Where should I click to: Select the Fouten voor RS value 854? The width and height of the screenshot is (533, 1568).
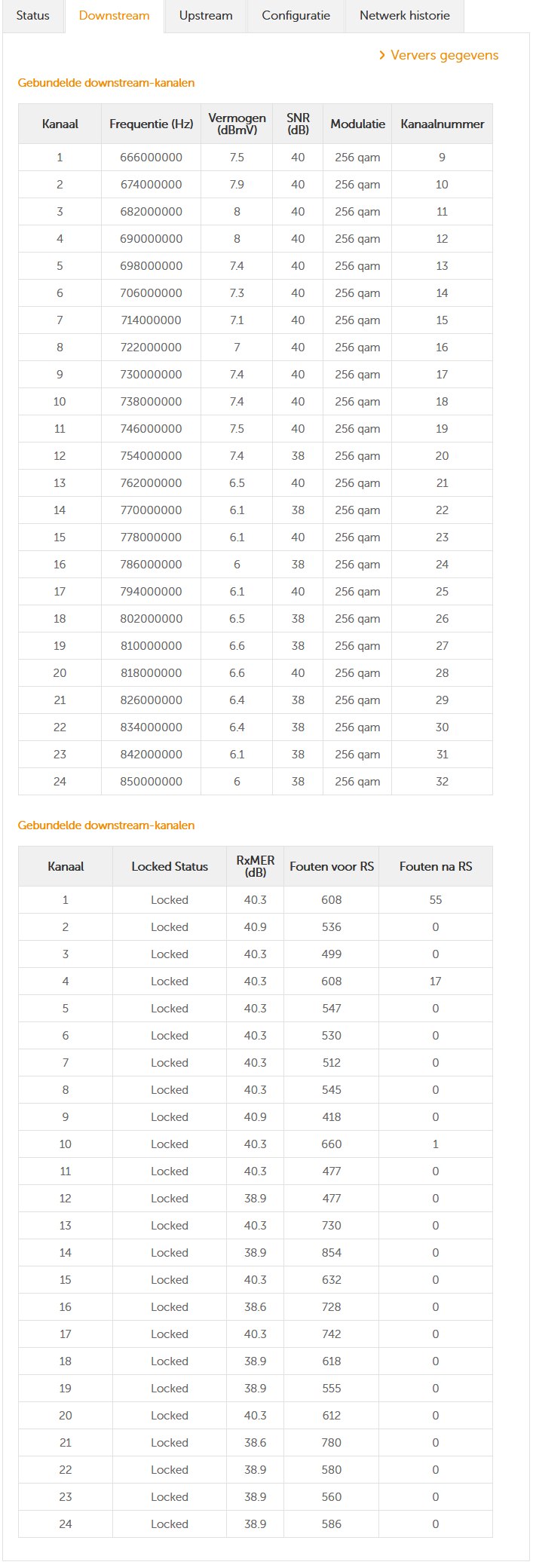coord(332,1253)
